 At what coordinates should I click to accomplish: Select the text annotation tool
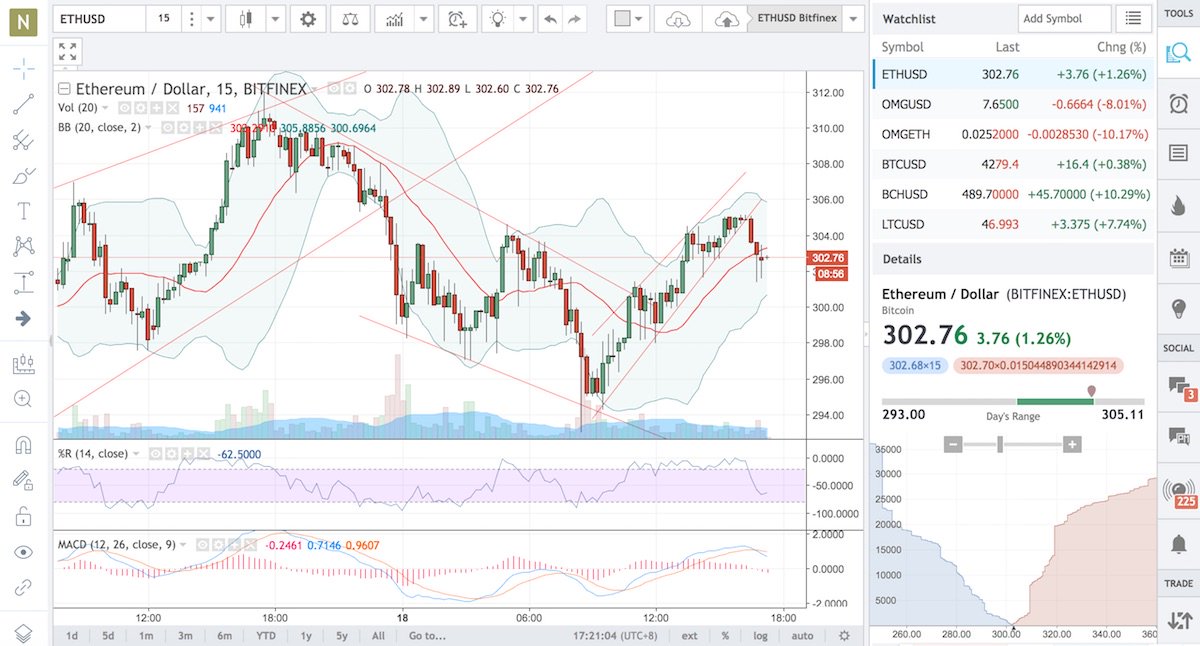(24, 211)
